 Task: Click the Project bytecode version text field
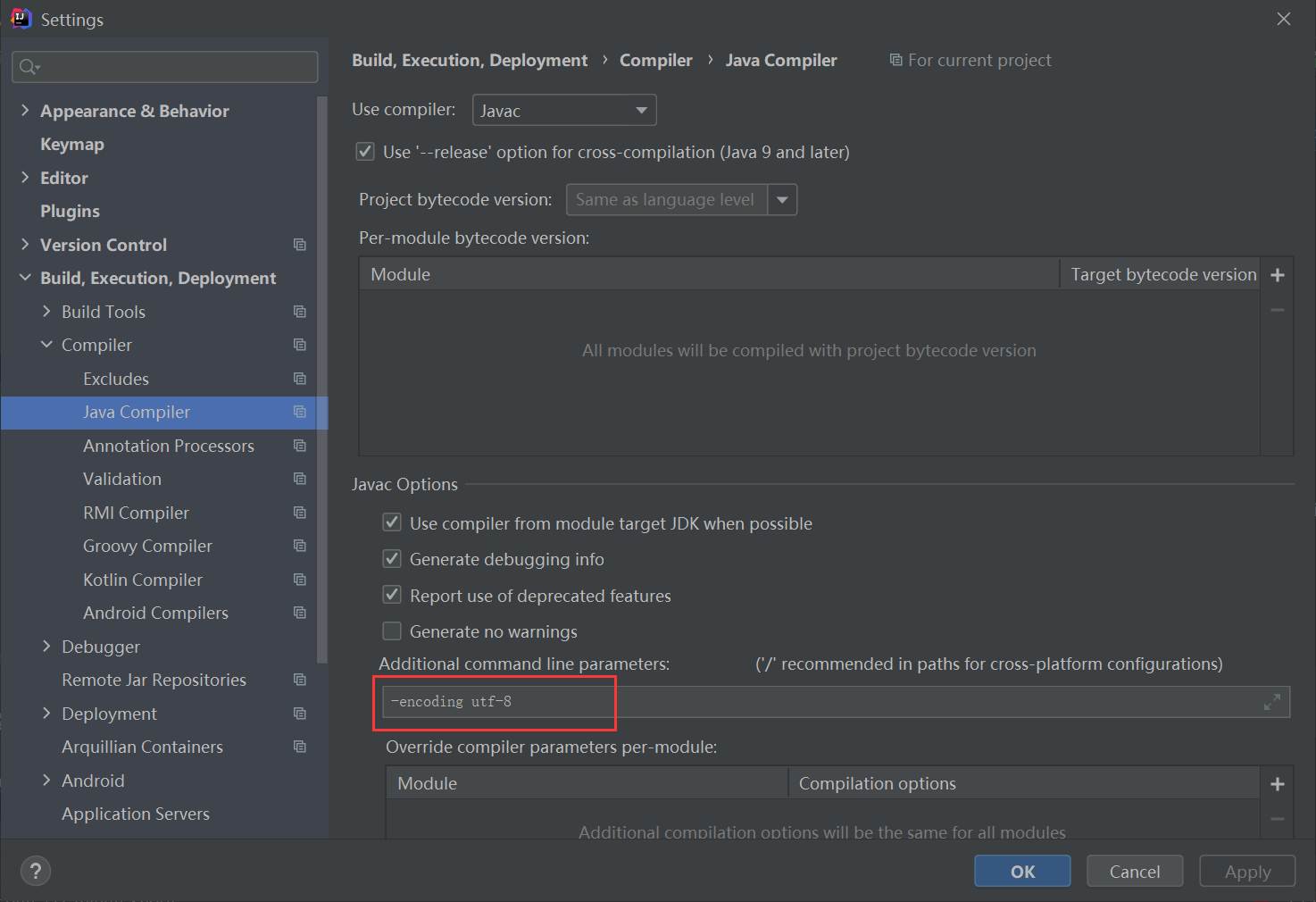(x=666, y=200)
